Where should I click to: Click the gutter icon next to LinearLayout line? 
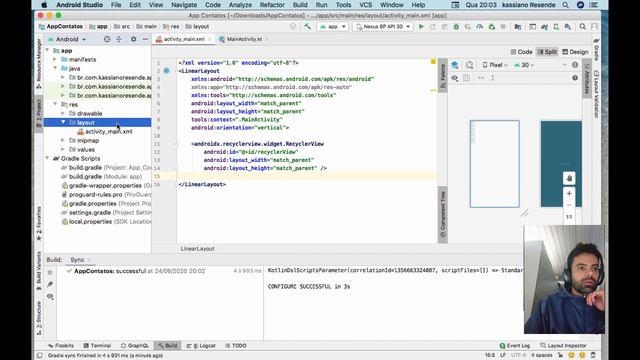point(167,71)
